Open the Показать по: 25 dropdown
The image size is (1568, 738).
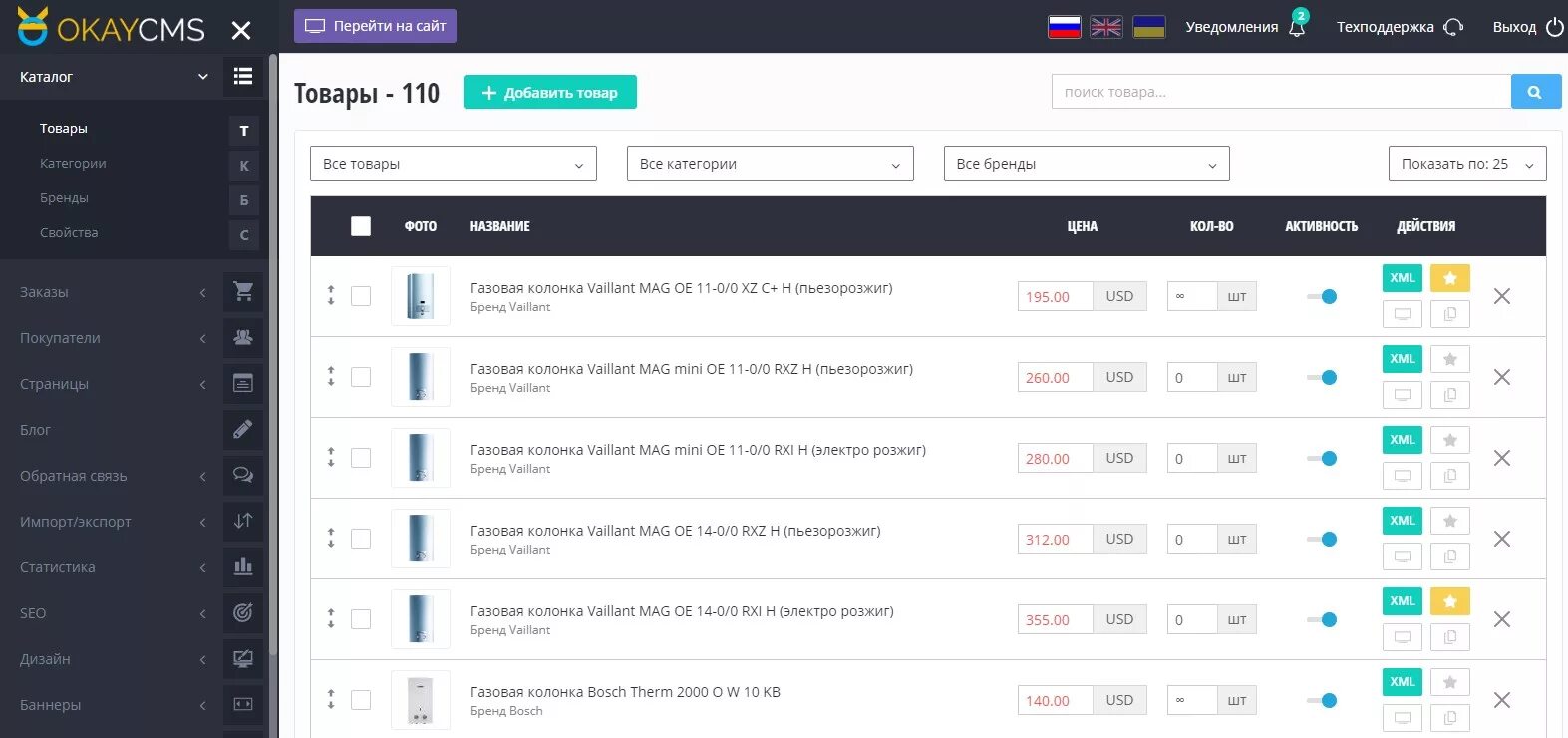coord(1467,164)
